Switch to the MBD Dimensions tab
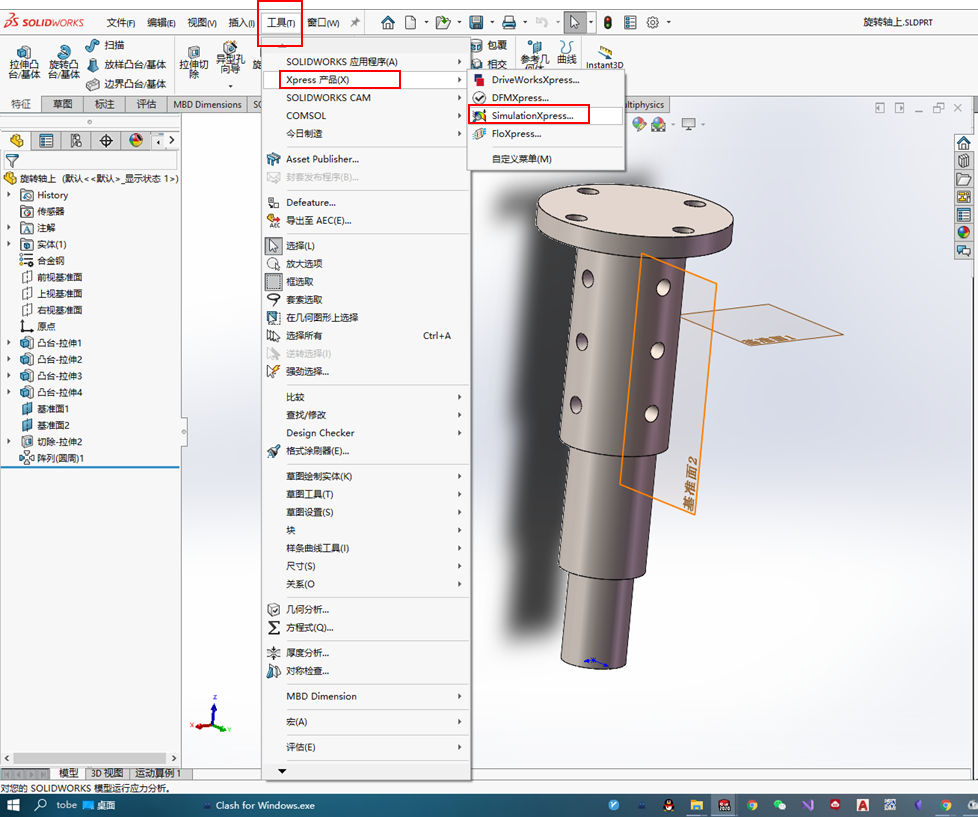978x817 pixels. (x=207, y=104)
